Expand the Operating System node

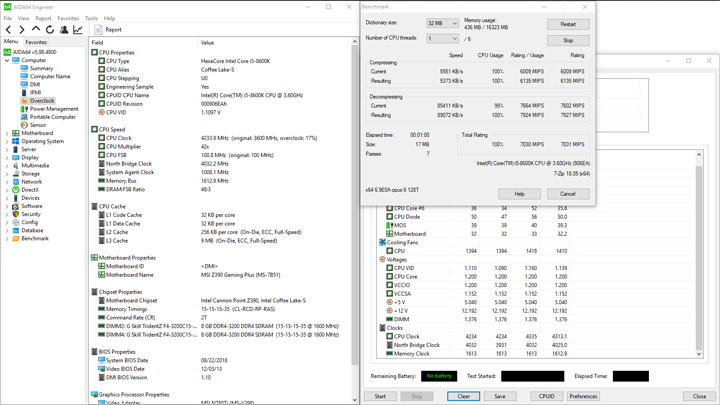tap(7, 141)
